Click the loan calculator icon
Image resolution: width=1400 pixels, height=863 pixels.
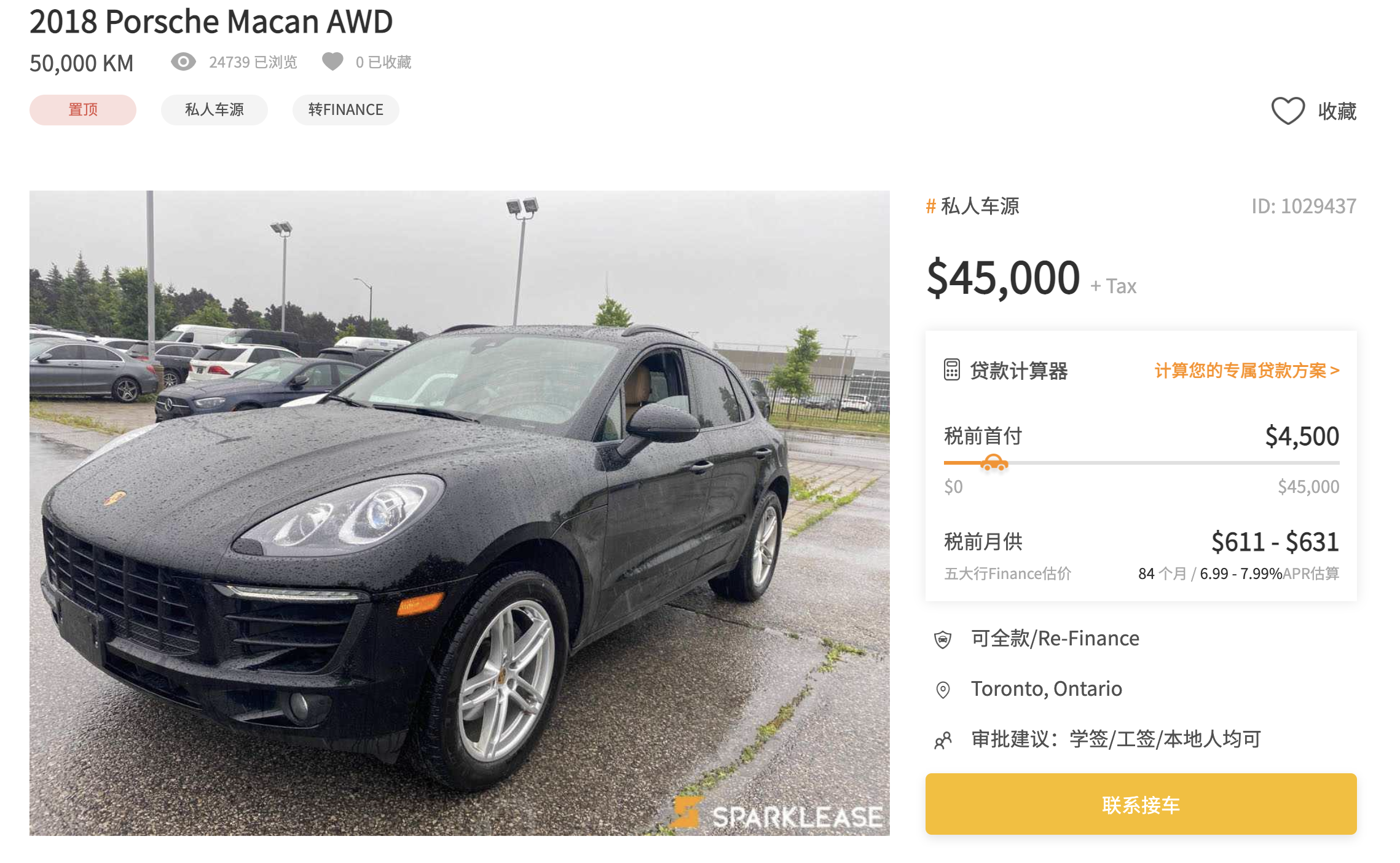[951, 369]
